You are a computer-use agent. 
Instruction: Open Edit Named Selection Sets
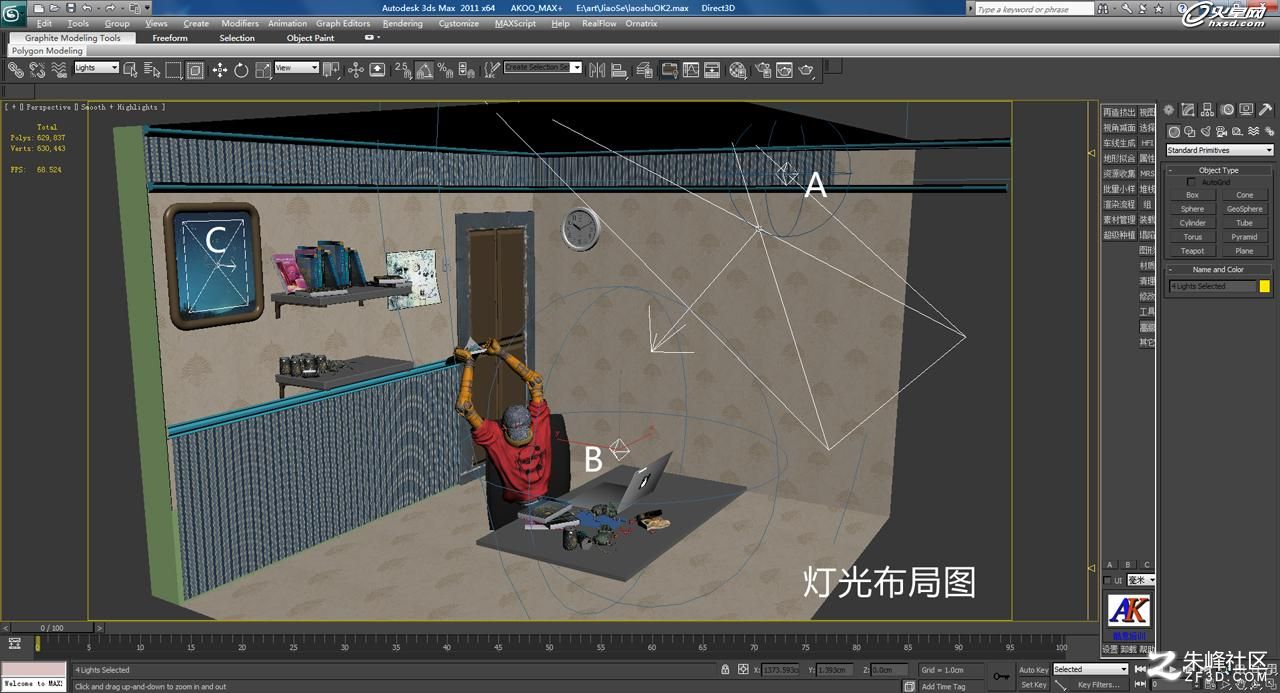pyautogui.click(x=491, y=70)
